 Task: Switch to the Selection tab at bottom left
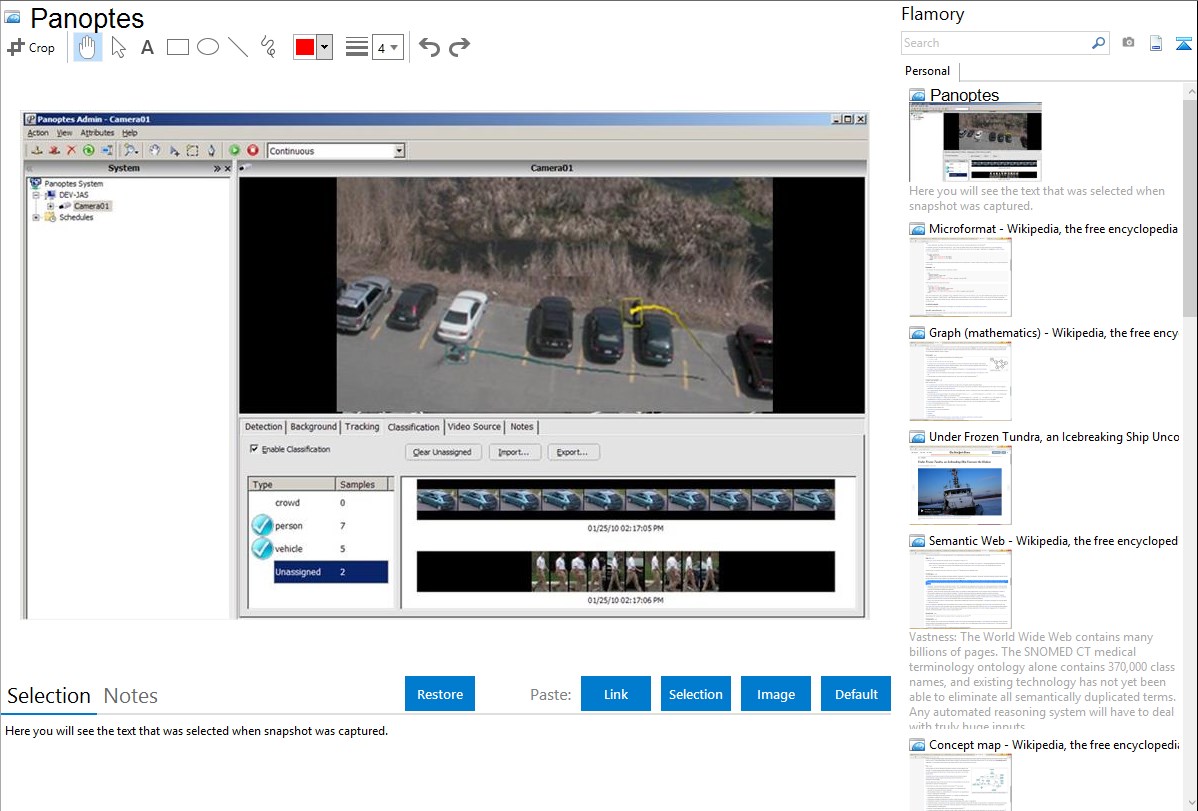point(49,696)
